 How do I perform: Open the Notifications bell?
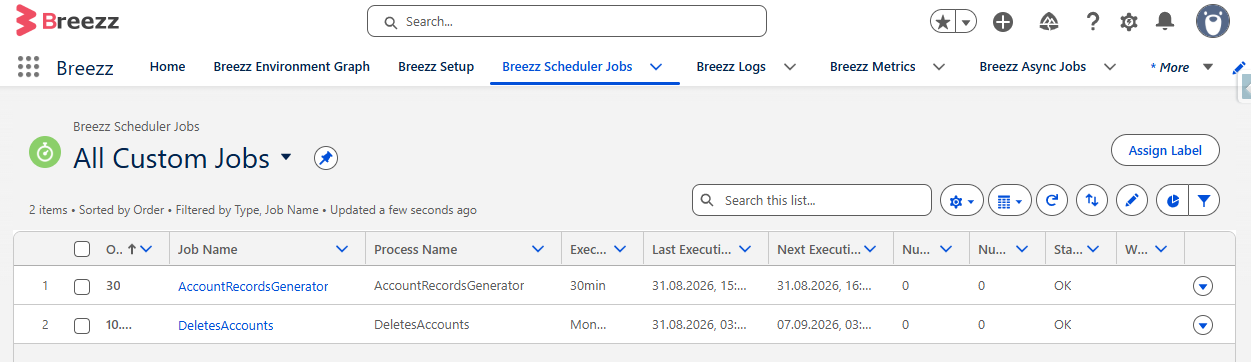tap(1165, 22)
